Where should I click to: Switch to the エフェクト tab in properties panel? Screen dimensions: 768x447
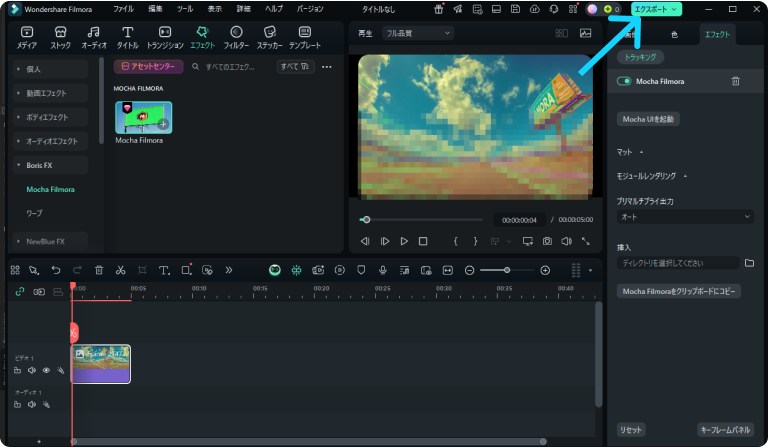(717, 34)
